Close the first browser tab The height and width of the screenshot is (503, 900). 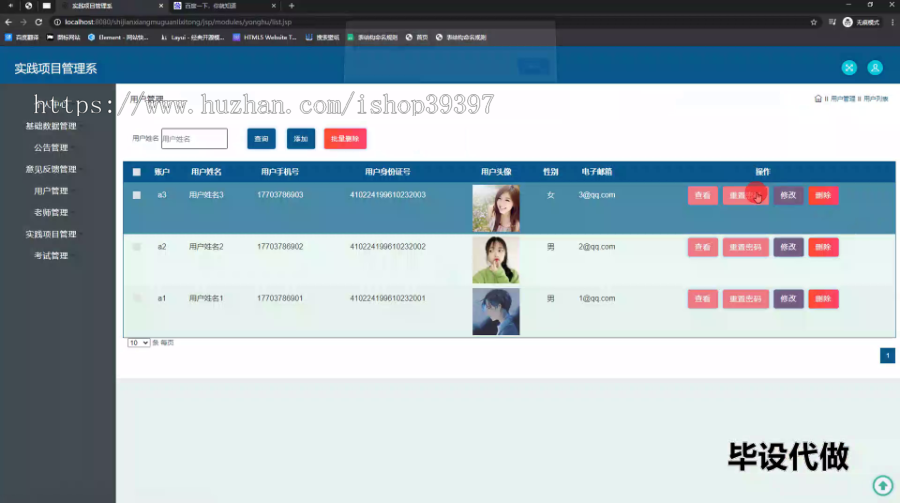(x=161, y=6)
